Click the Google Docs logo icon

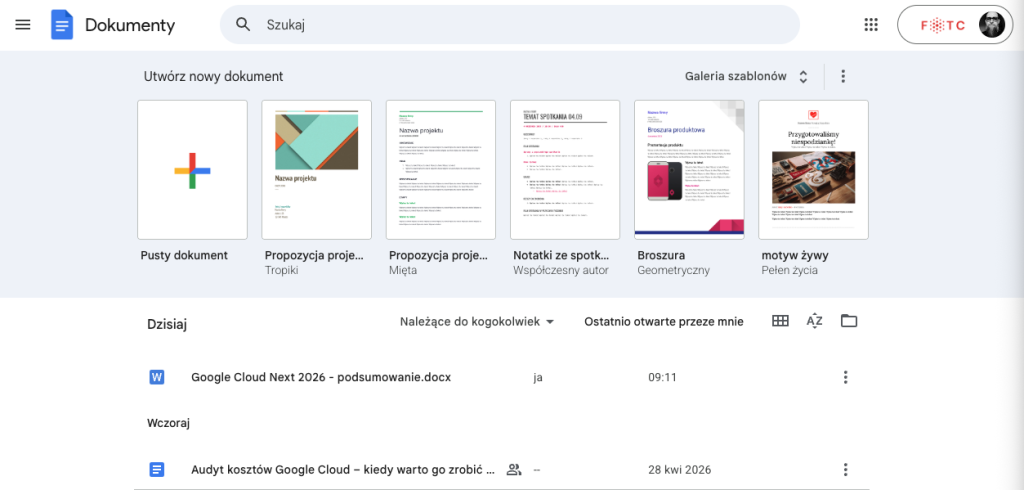pos(62,25)
